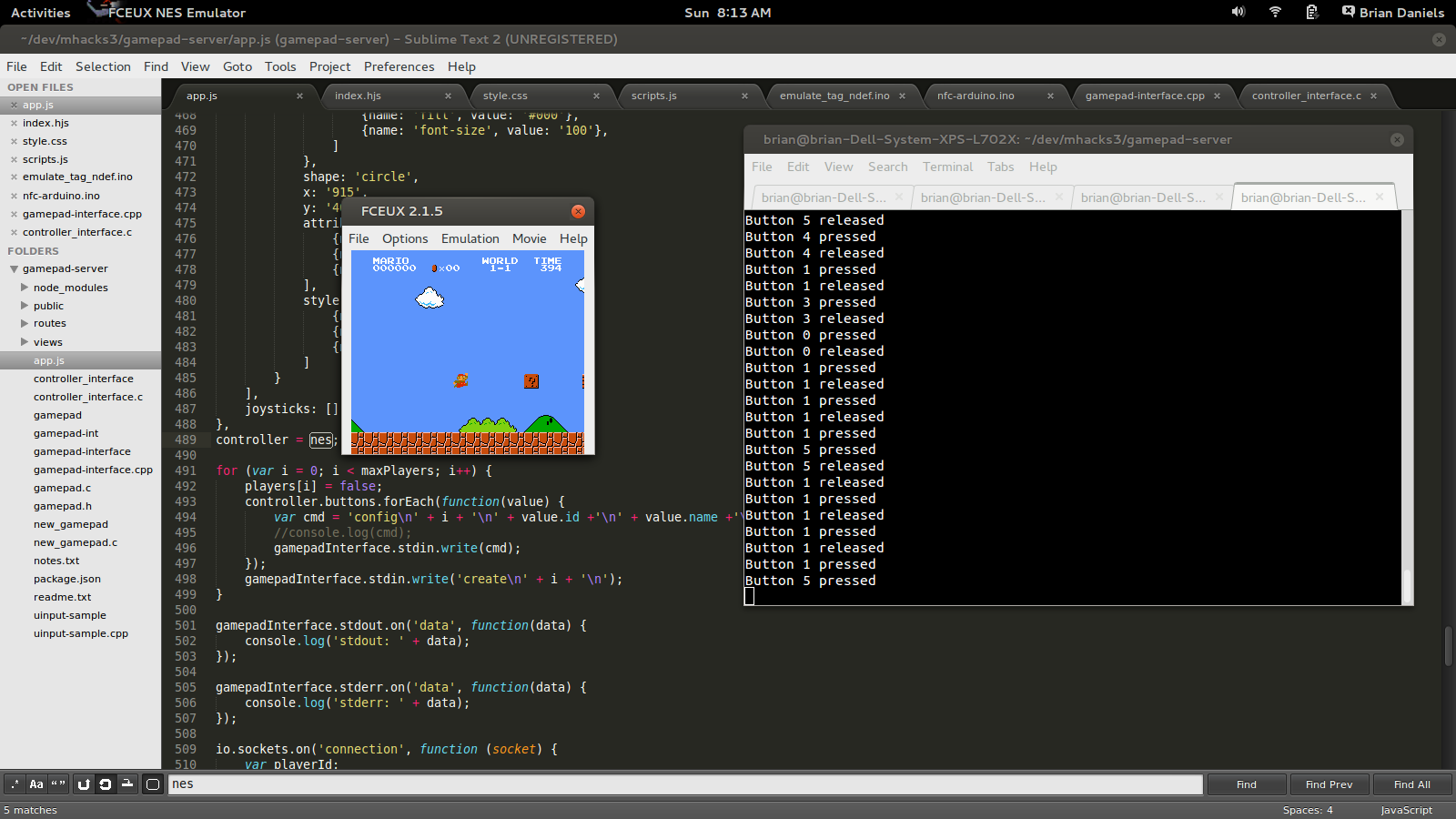Expand the routes folder
The image size is (1456, 819).
coord(25,323)
